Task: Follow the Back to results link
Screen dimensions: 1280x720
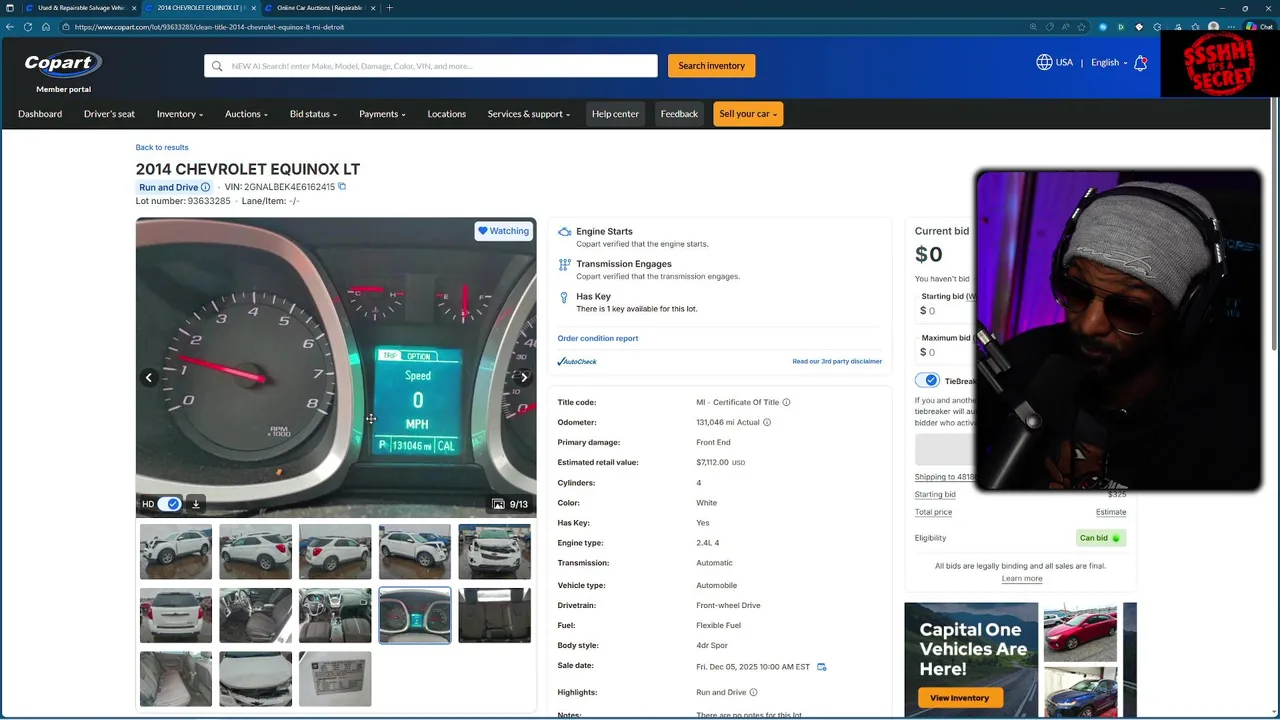Action: [162, 147]
